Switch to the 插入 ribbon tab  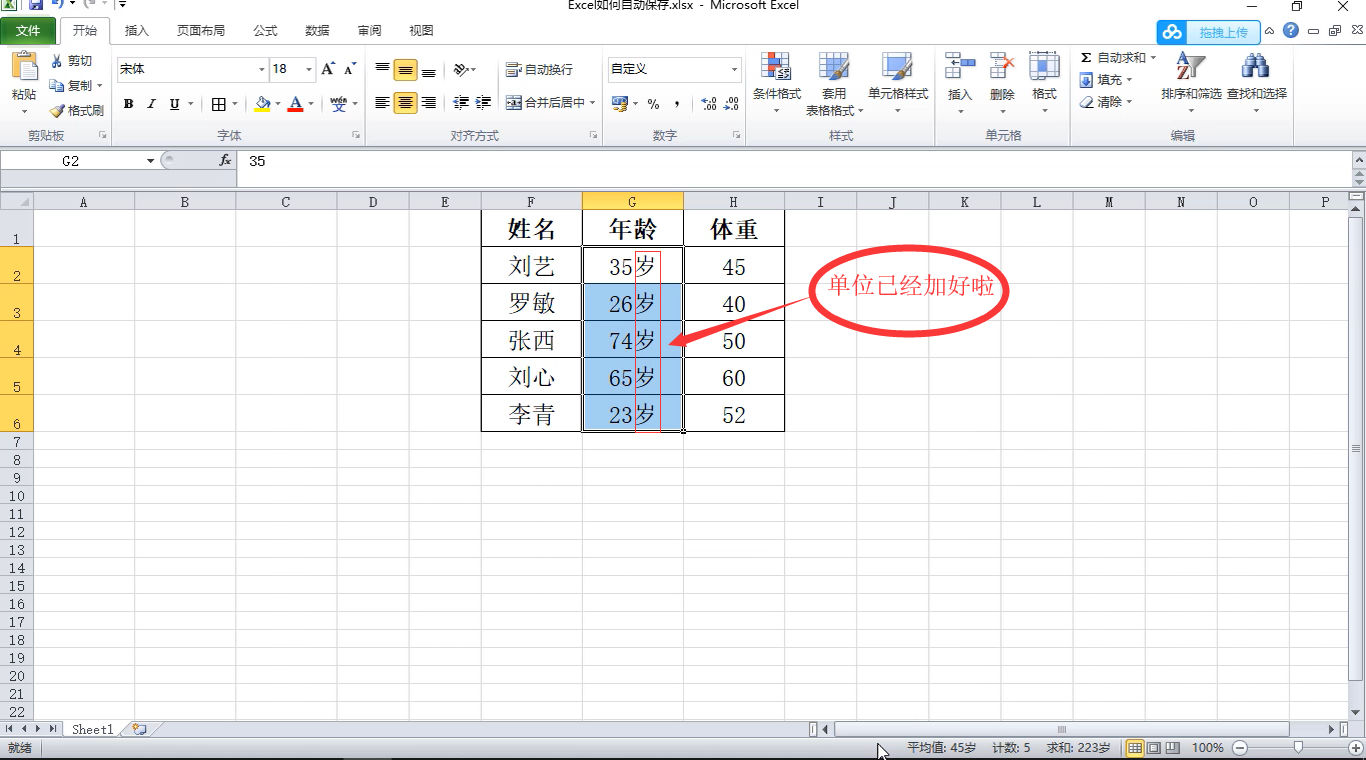tap(136, 30)
